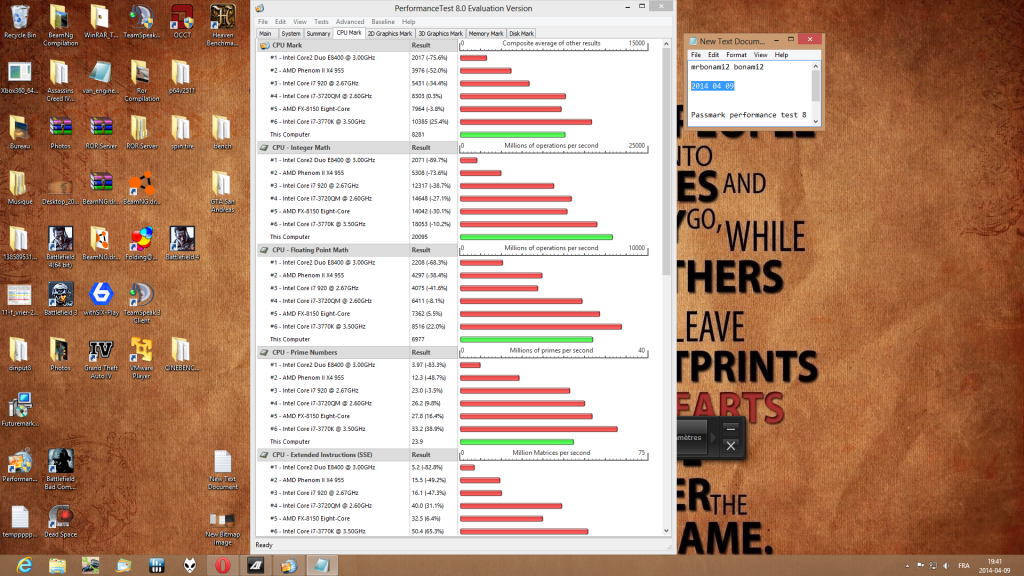Click the CPU - Integer Math section icon

(264, 148)
